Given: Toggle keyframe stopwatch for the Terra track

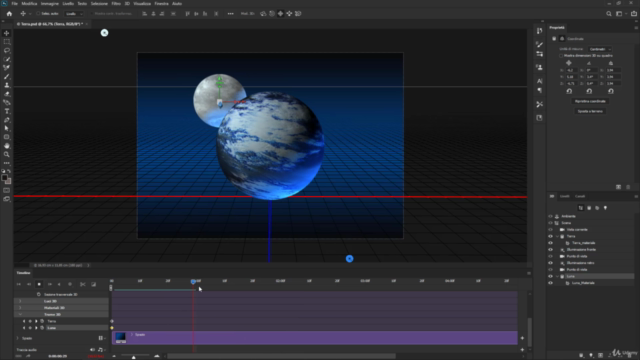Looking at the screenshot, I should click(x=42, y=321).
